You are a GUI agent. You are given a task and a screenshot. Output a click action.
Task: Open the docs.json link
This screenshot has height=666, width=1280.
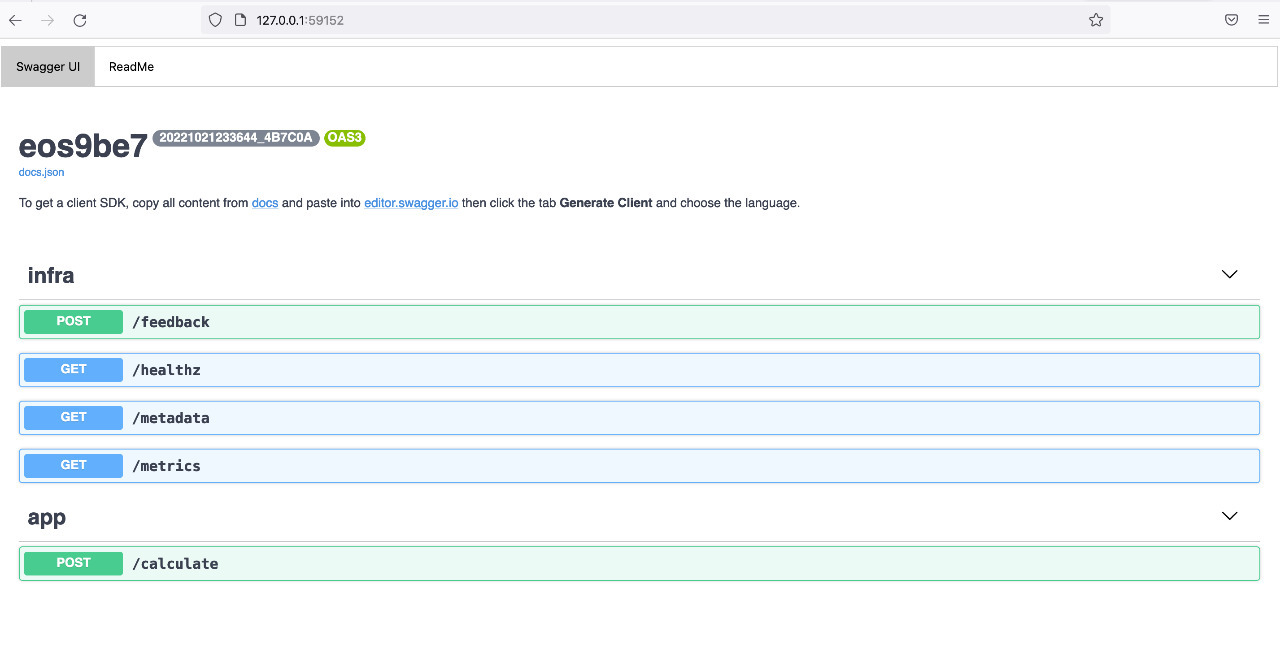pyautogui.click(x=40, y=172)
